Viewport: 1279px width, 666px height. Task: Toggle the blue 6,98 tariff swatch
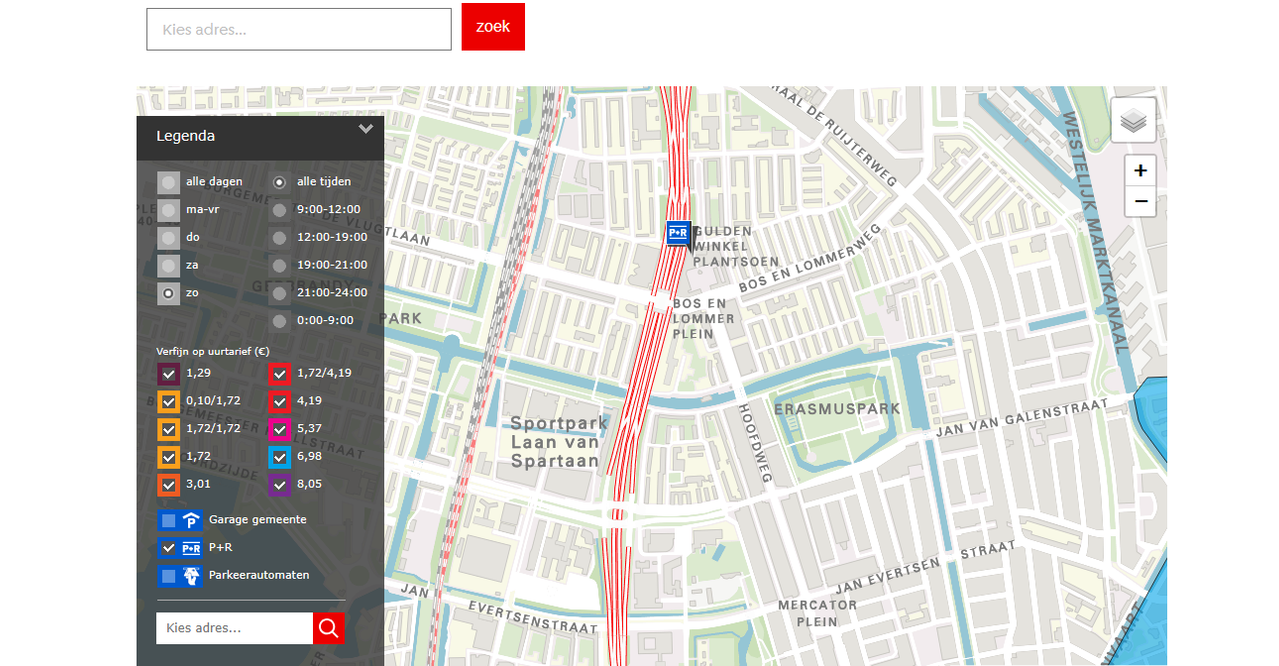[280, 457]
